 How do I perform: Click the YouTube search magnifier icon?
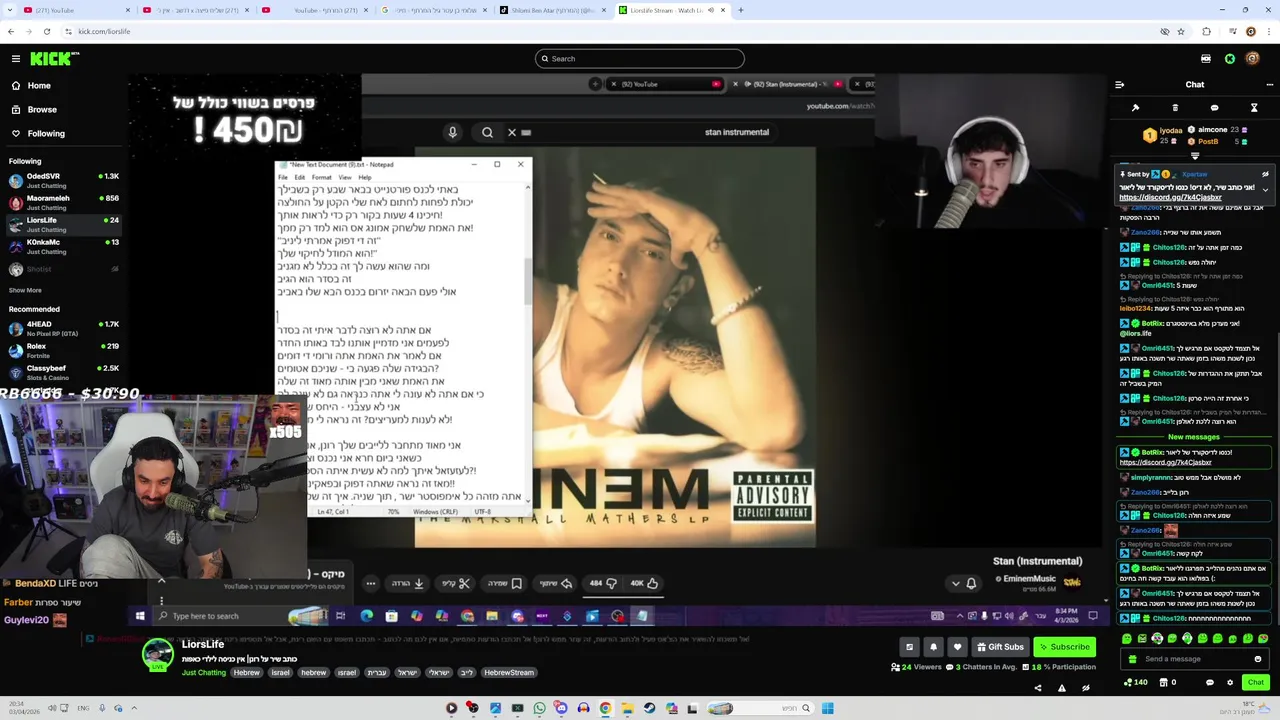click(x=487, y=132)
